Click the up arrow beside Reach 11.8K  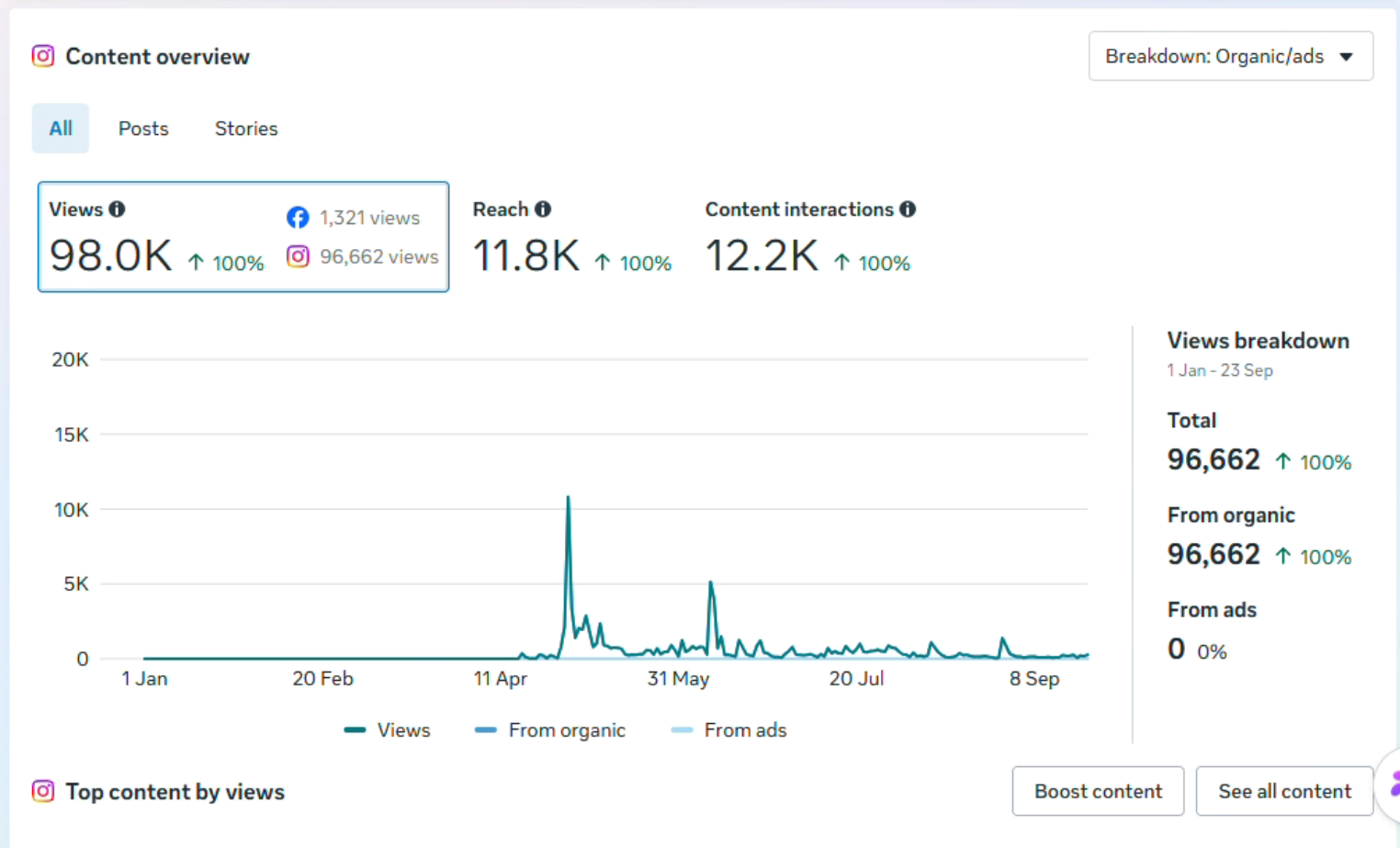[x=603, y=263]
